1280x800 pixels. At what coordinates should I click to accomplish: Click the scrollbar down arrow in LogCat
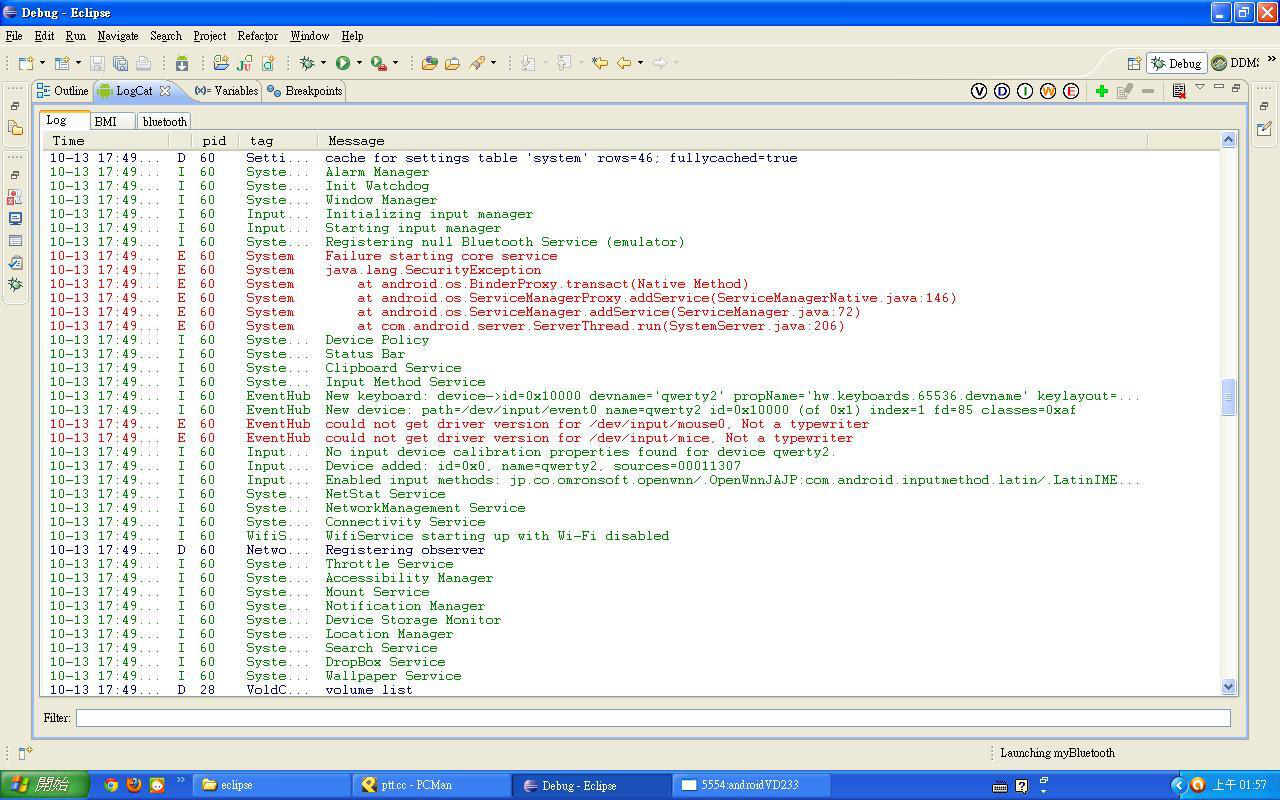pos(1228,687)
